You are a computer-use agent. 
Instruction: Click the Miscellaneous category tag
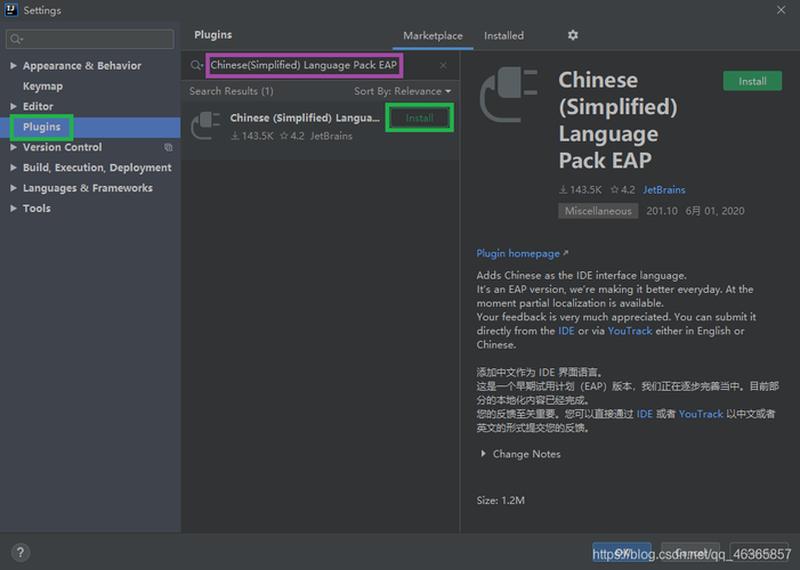click(x=598, y=211)
